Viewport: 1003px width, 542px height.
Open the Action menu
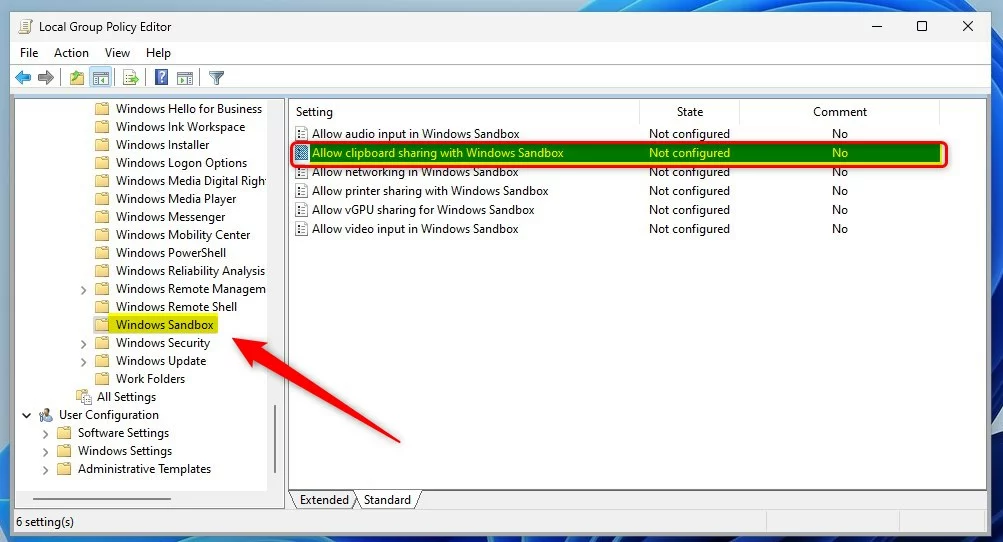pyautogui.click(x=71, y=53)
